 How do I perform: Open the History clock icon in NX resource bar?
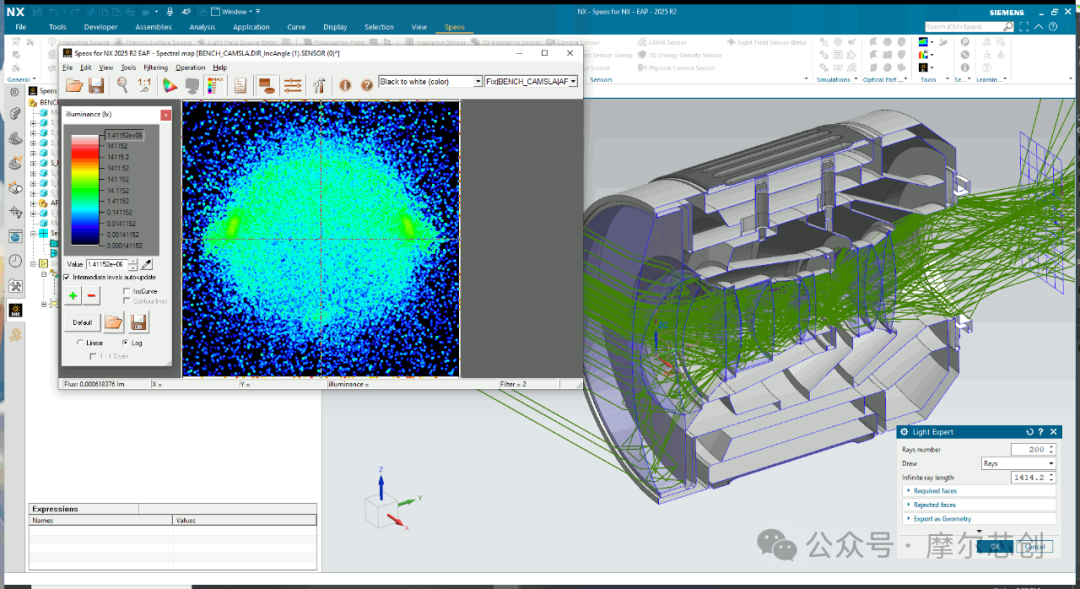point(15,261)
